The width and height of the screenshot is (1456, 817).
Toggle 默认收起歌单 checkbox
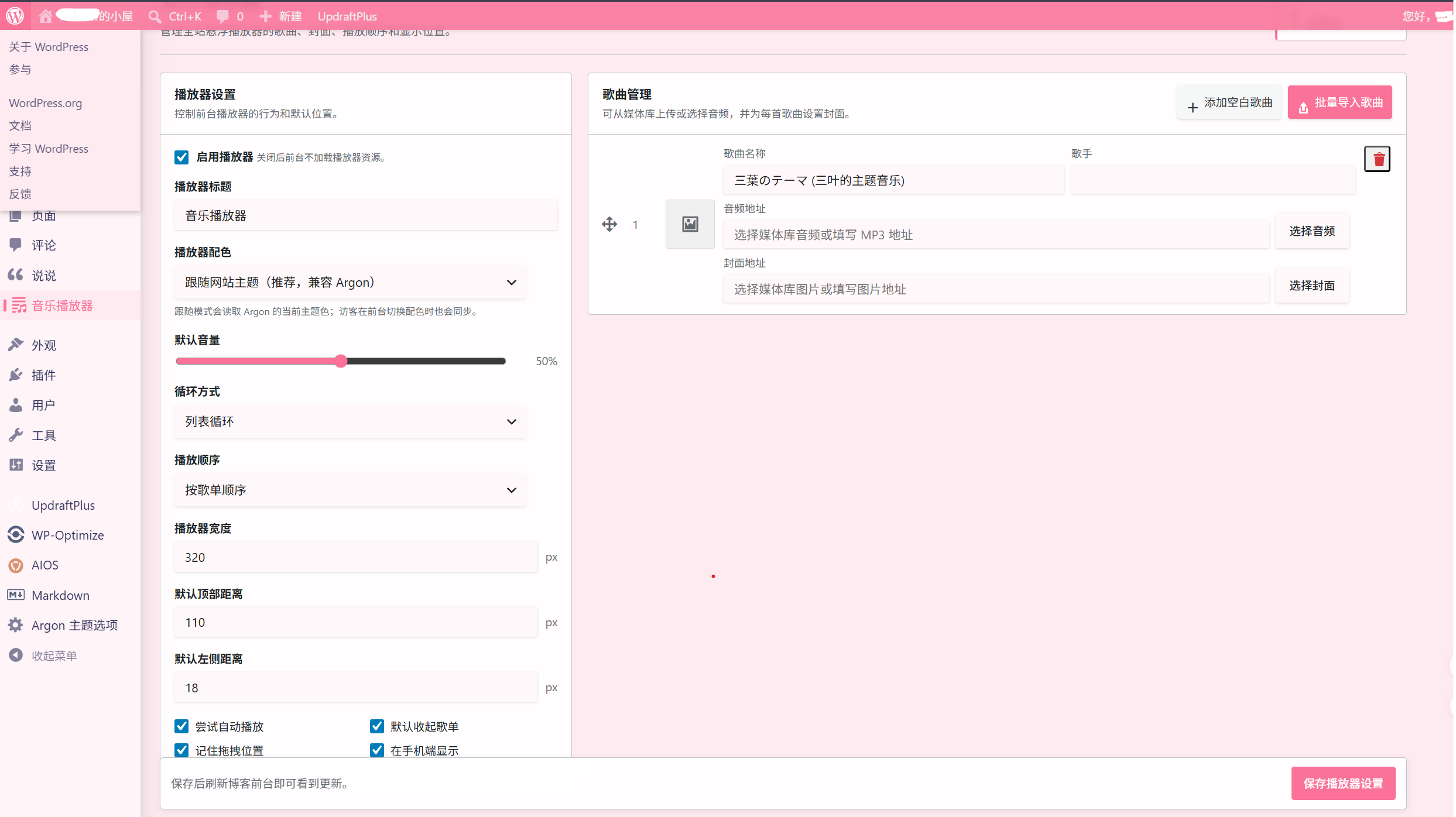pos(377,726)
